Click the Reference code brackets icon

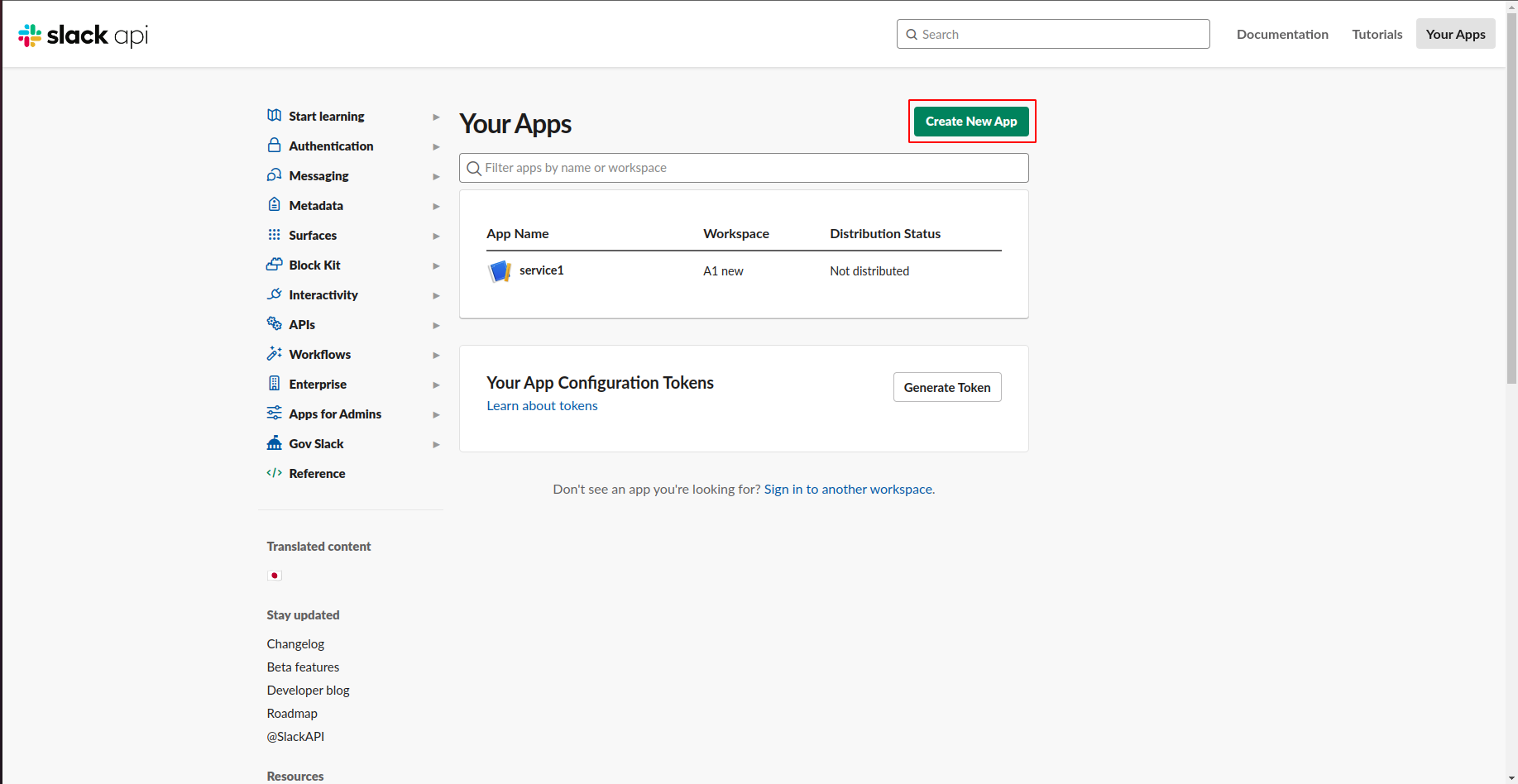pos(274,473)
